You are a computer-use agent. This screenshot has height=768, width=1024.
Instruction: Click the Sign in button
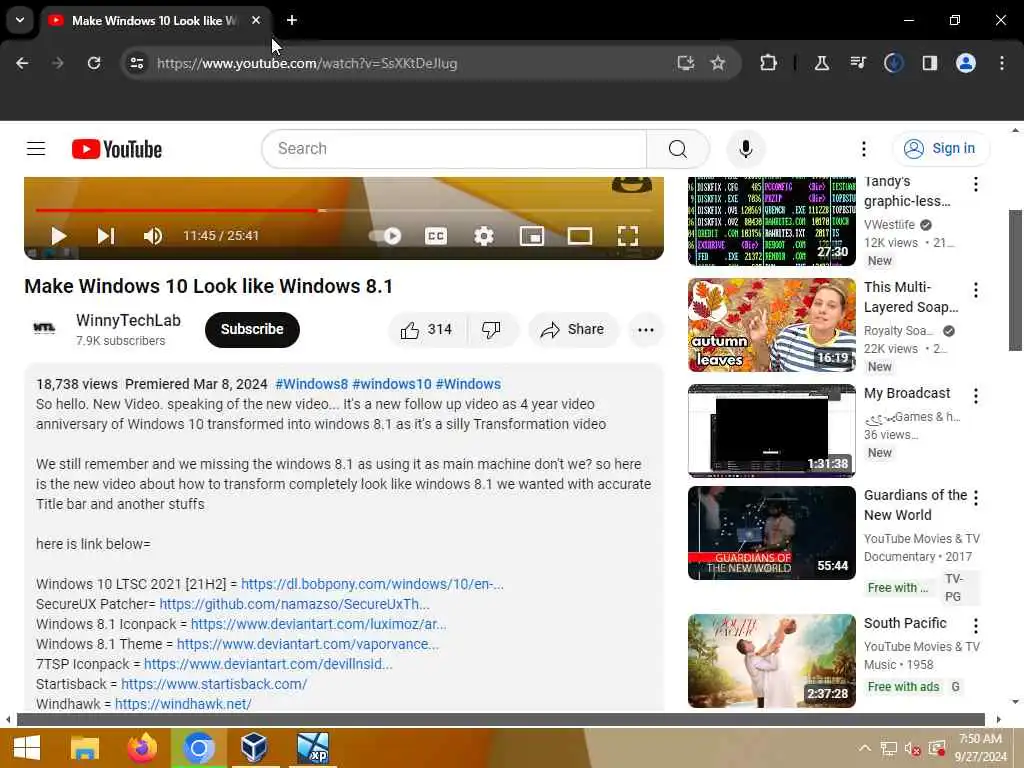pos(940,149)
